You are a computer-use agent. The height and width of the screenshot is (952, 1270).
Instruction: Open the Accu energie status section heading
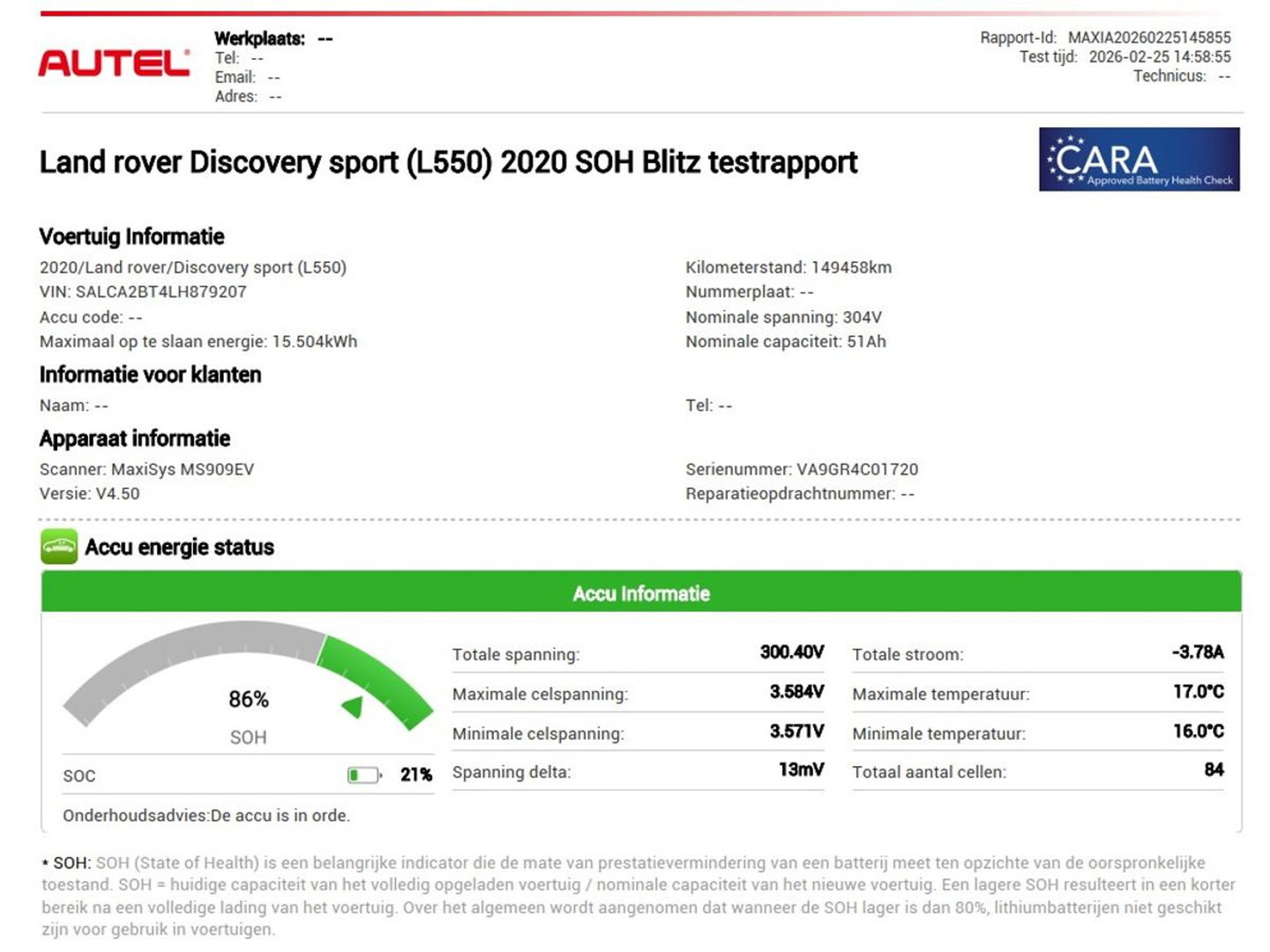coord(179,547)
